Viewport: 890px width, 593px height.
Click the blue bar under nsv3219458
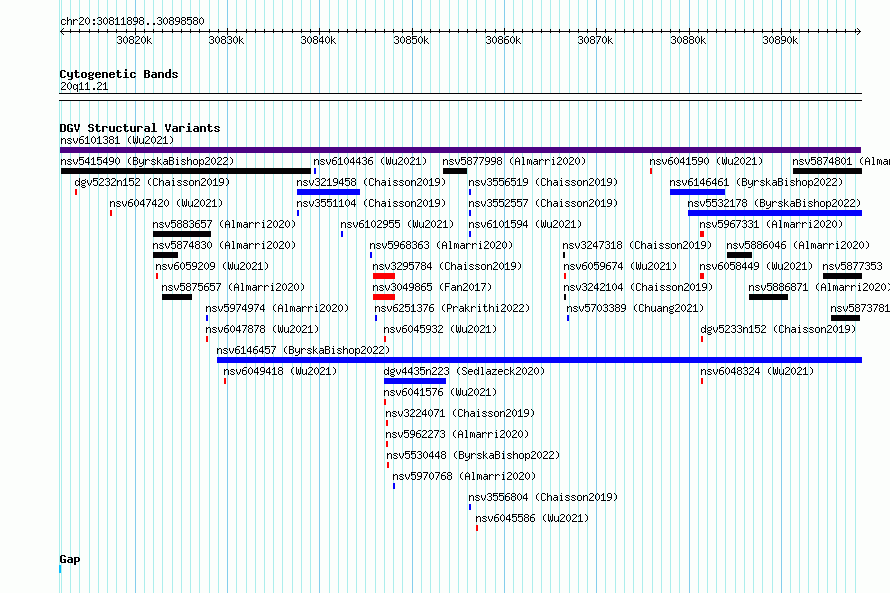(x=328, y=192)
